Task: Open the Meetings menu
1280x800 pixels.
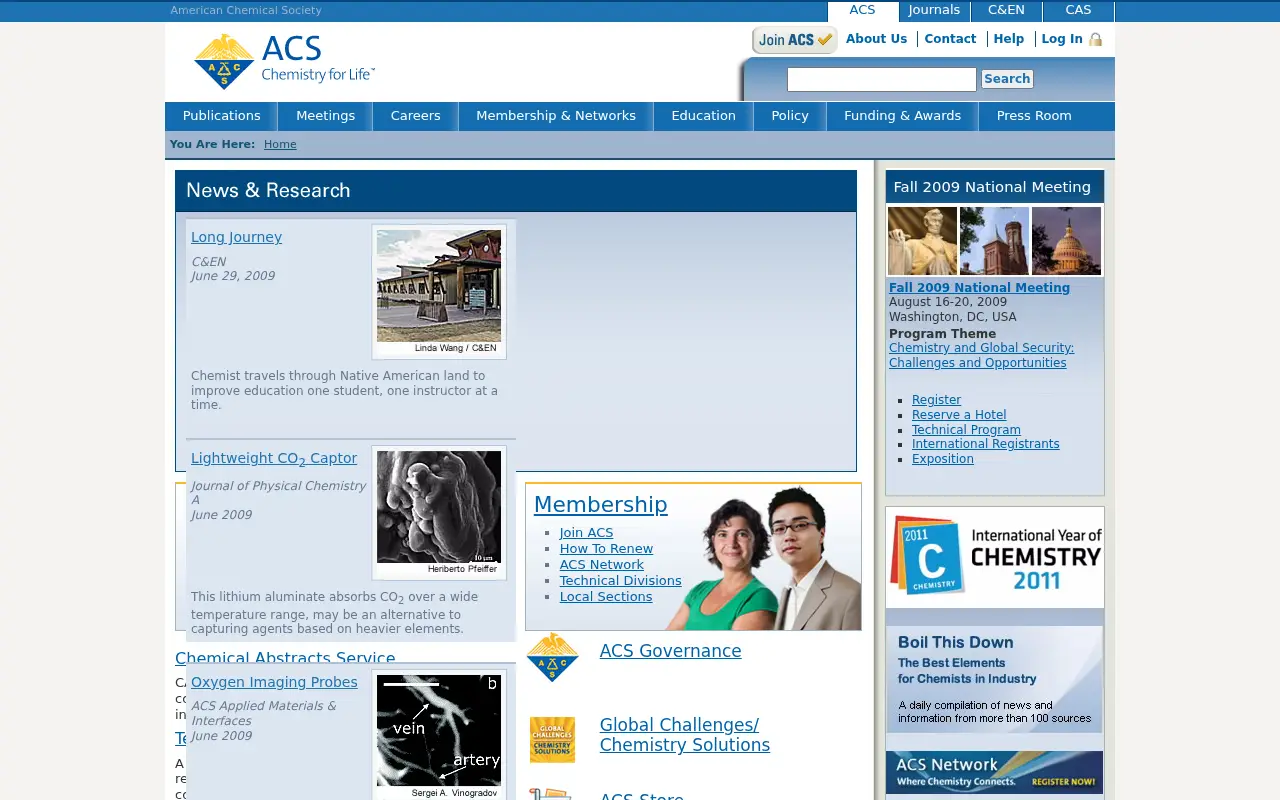Action: tap(325, 116)
